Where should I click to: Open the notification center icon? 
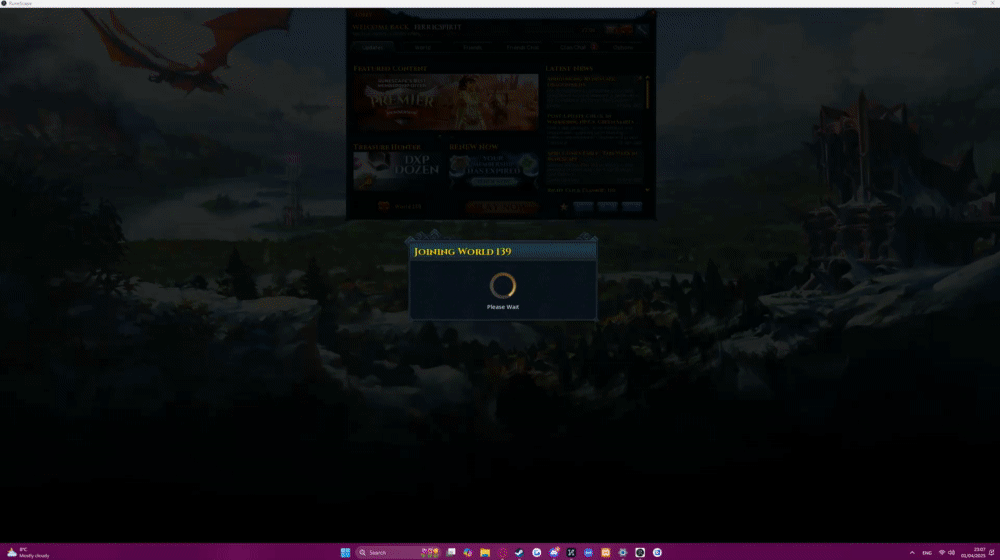(x=991, y=552)
